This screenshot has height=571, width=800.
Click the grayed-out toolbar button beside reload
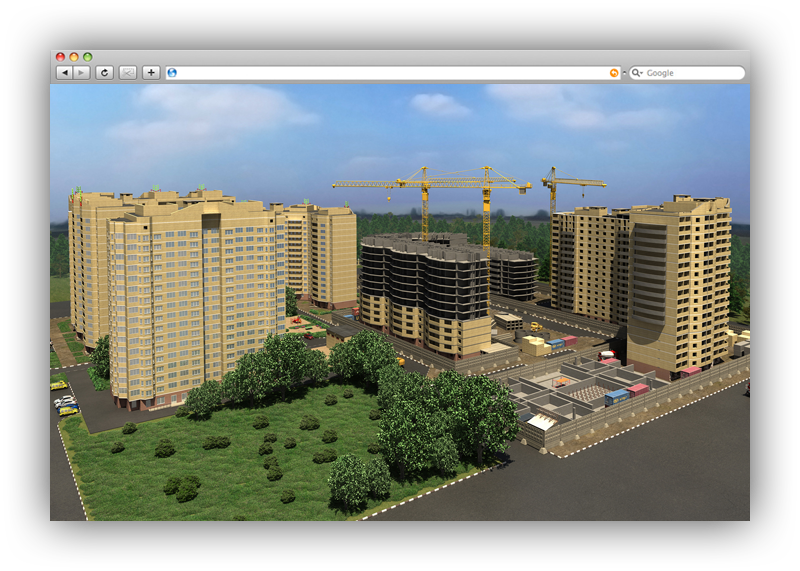(x=128, y=73)
